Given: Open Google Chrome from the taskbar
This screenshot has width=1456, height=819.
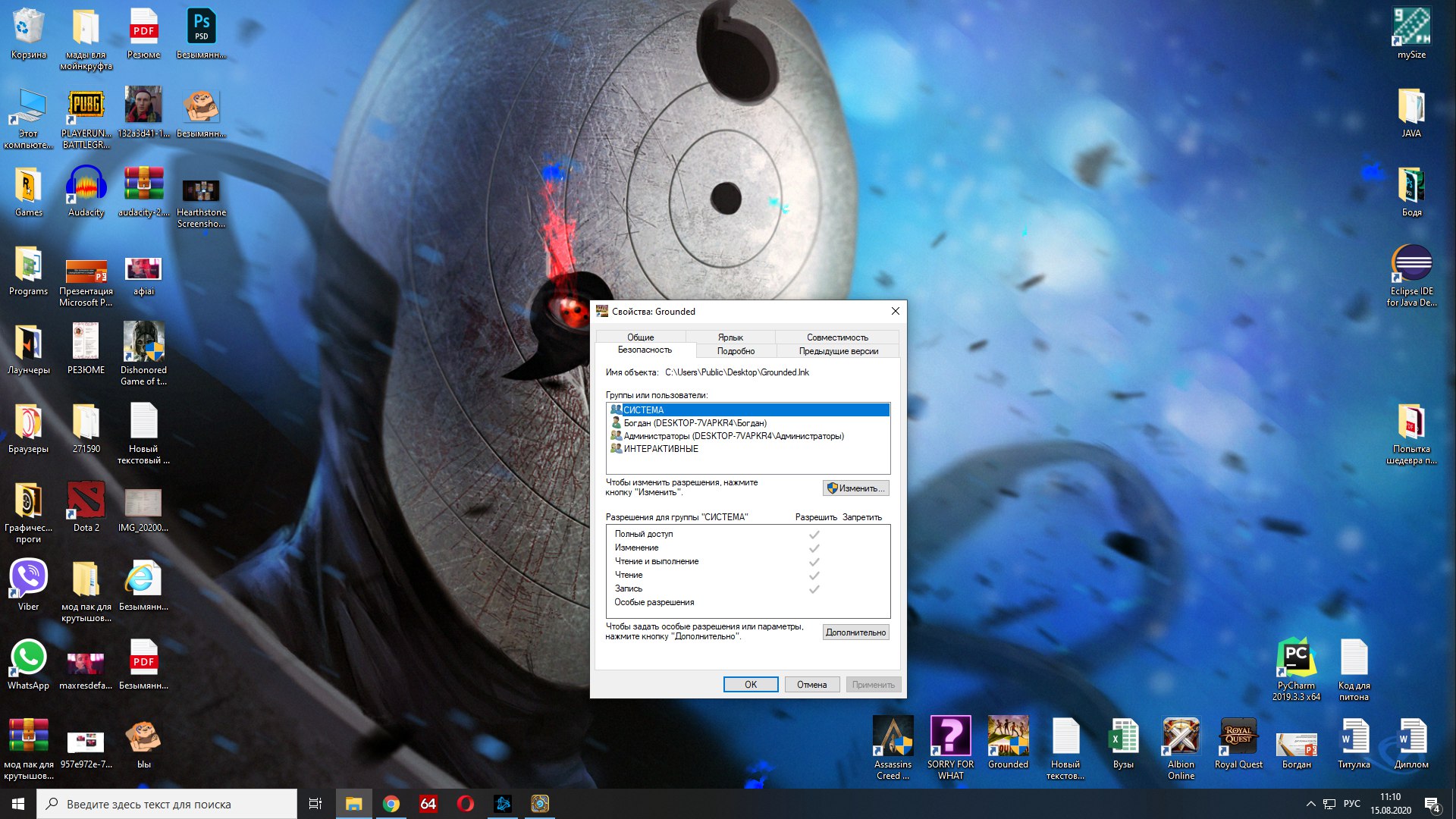Looking at the screenshot, I should click(391, 804).
